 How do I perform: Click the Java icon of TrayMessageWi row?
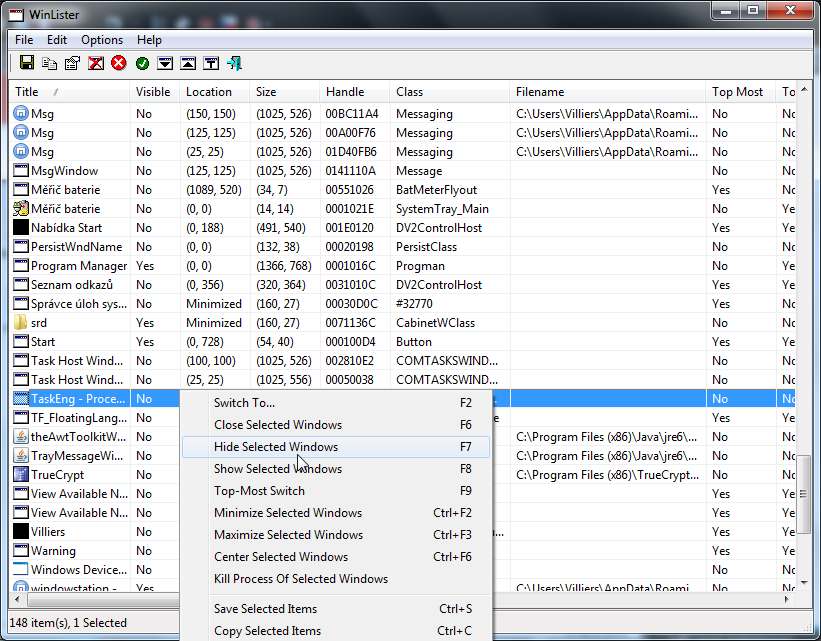(x=20, y=456)
